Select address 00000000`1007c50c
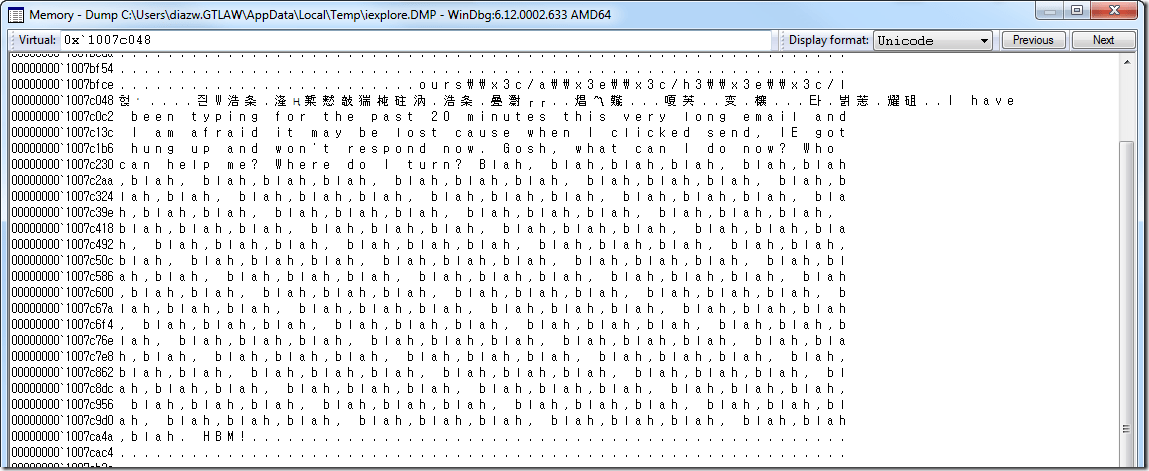 coord(62,261)
